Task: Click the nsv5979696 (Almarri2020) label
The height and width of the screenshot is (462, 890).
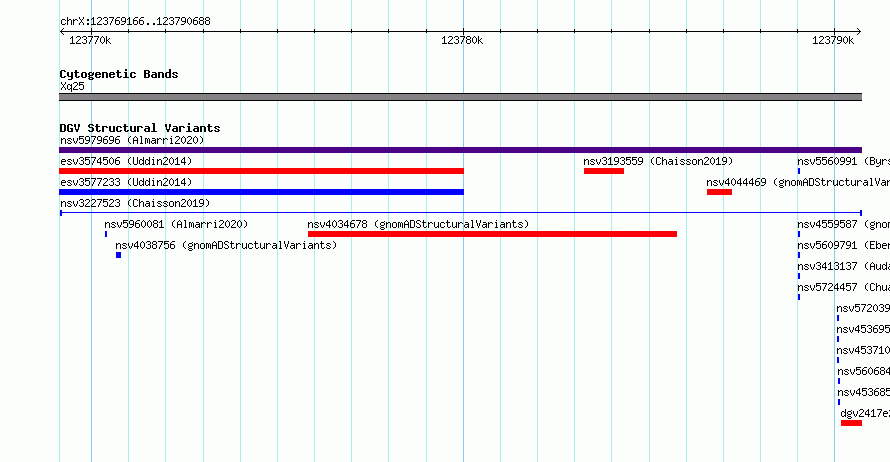Action: click(x=132, y=140)
